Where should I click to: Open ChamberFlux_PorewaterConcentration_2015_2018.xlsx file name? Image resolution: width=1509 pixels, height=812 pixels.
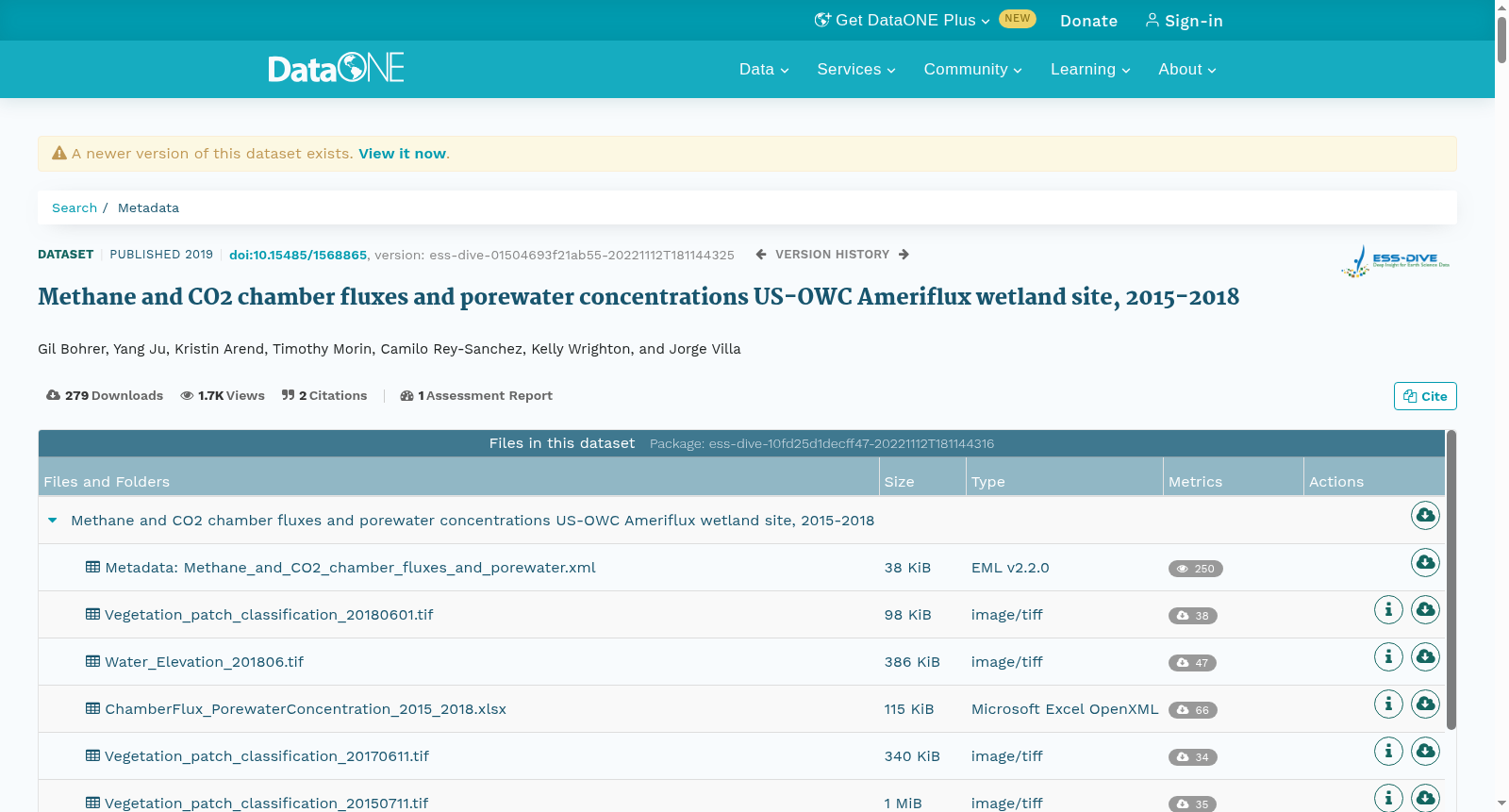click(x=306, y=709)
